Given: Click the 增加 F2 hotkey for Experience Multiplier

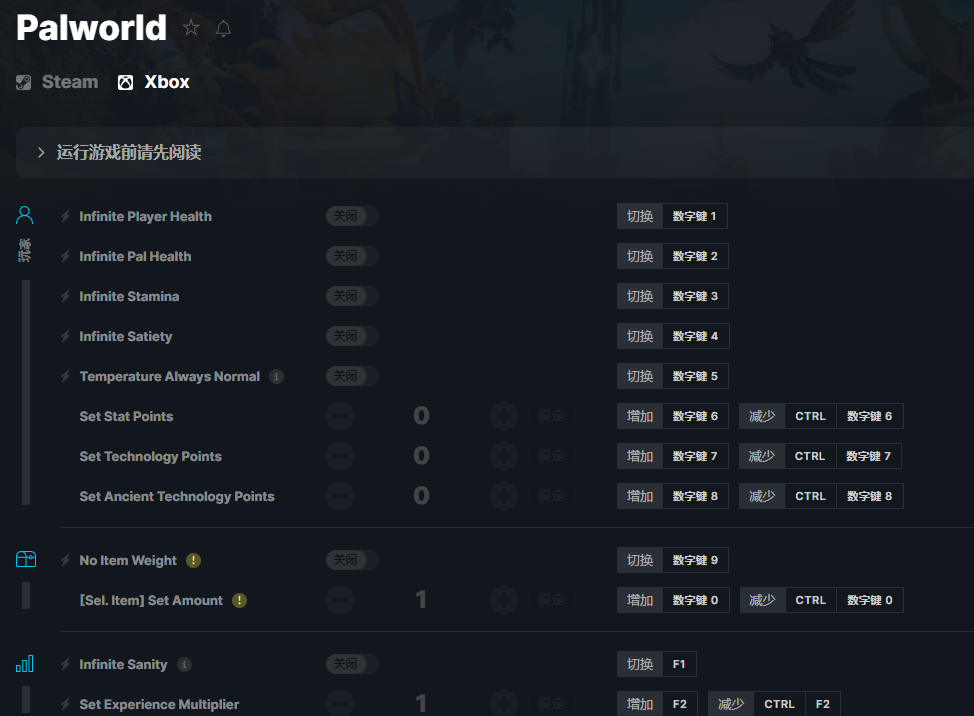Looking at the screenshot, I should (x=657, y=704).
